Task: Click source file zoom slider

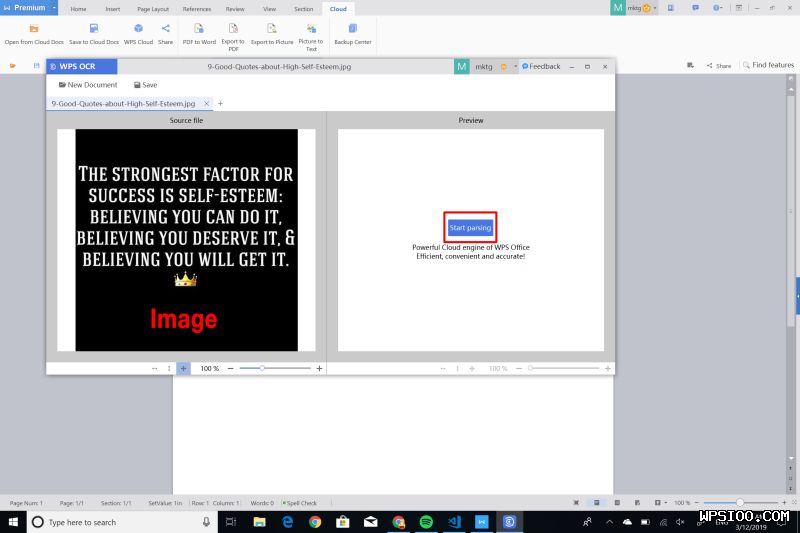Action: 262,368
